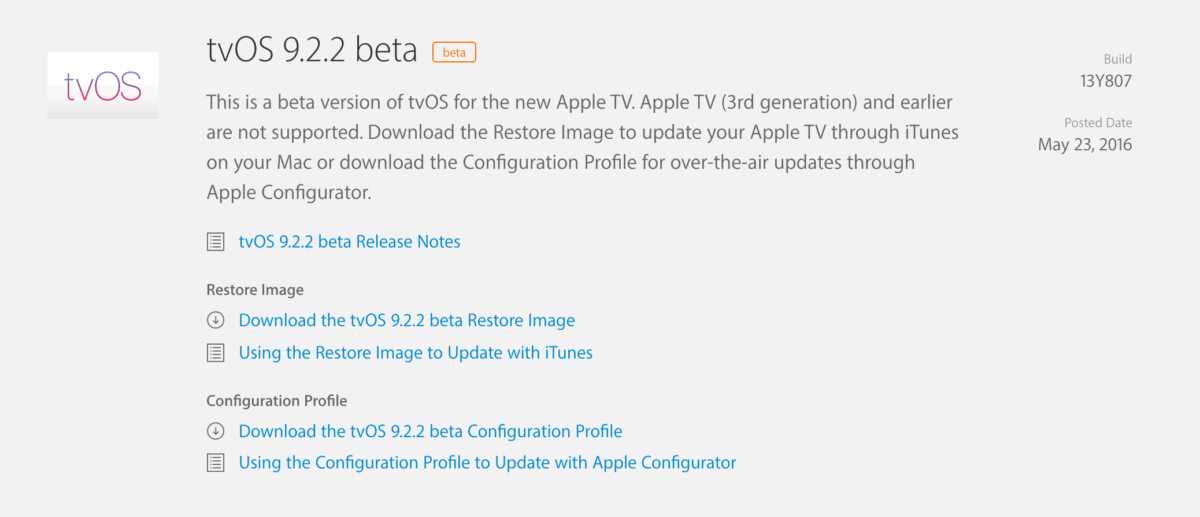Click the download icon for Configuration Profile

[x=215, y=431]
